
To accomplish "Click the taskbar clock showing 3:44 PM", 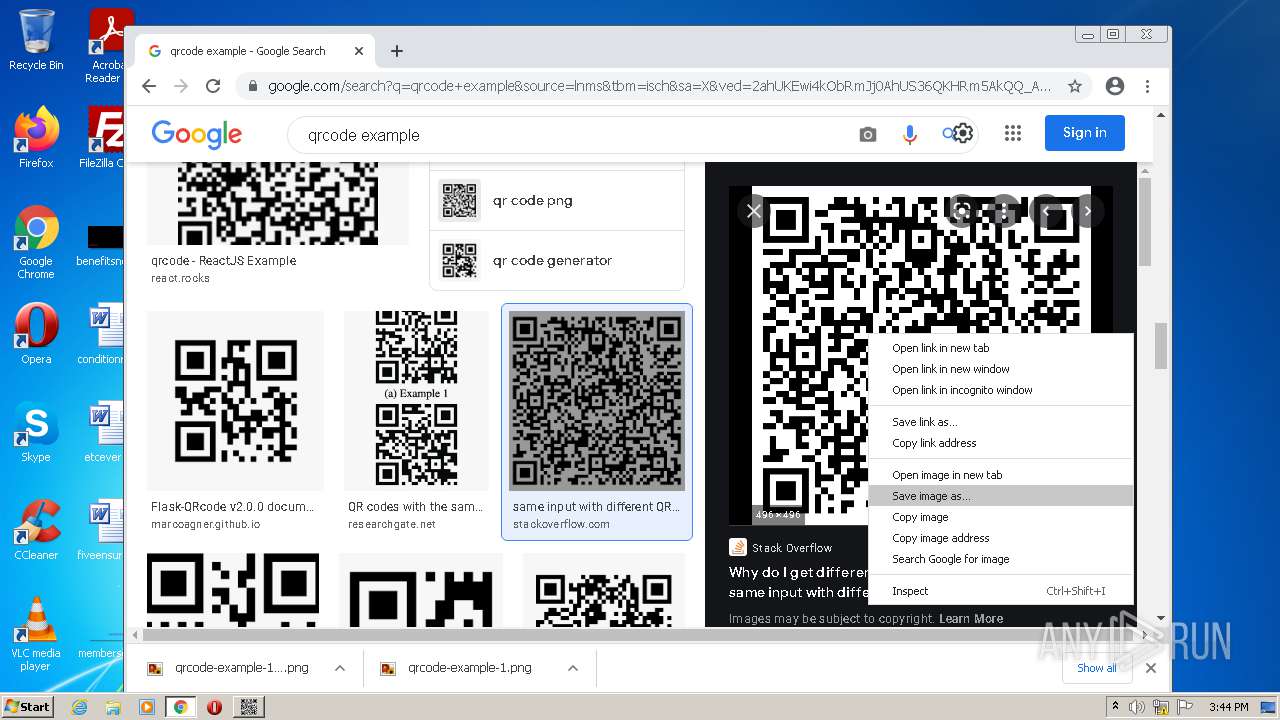I will pos(1229,707).
